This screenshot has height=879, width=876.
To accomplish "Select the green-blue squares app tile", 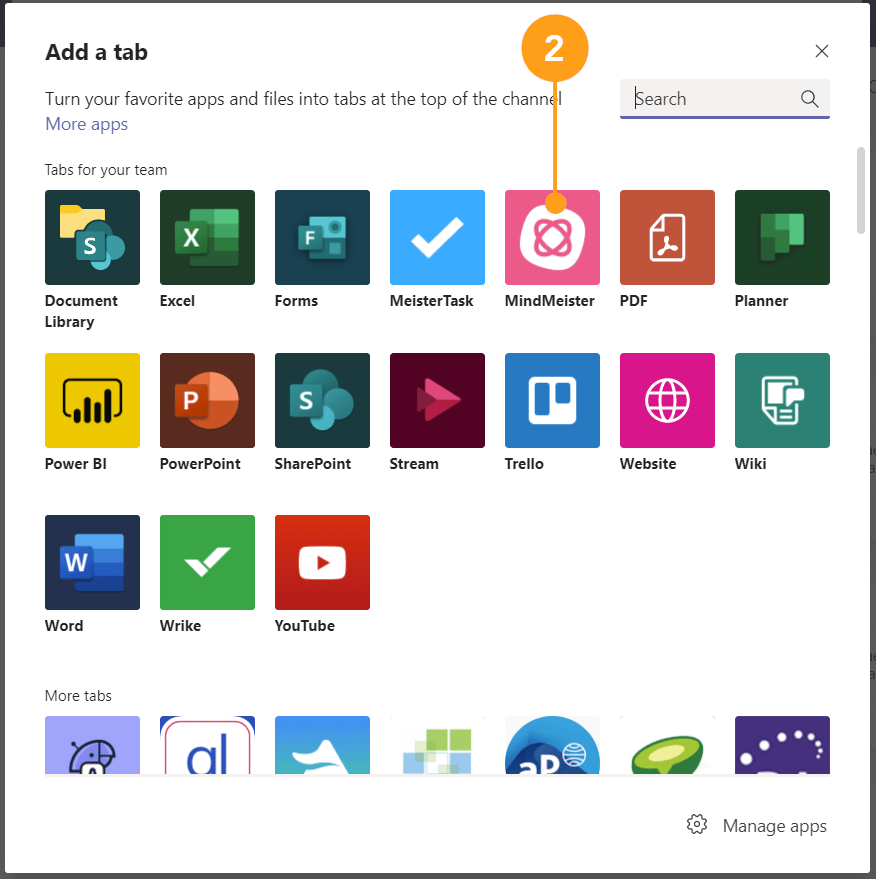I will [x=437, y=745].
